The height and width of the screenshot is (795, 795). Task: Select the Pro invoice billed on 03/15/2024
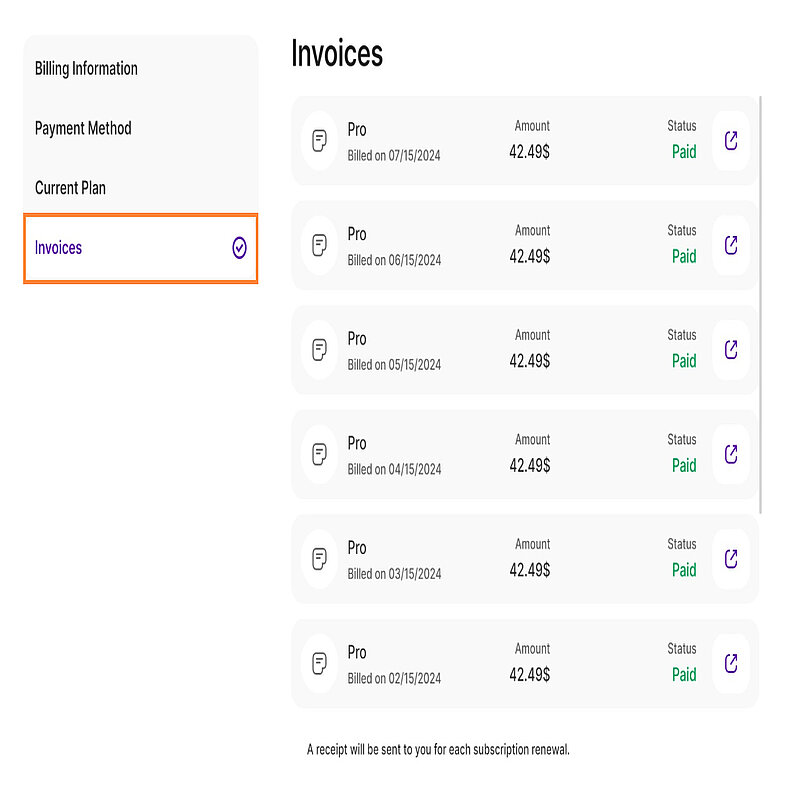[x=393, y=560]
